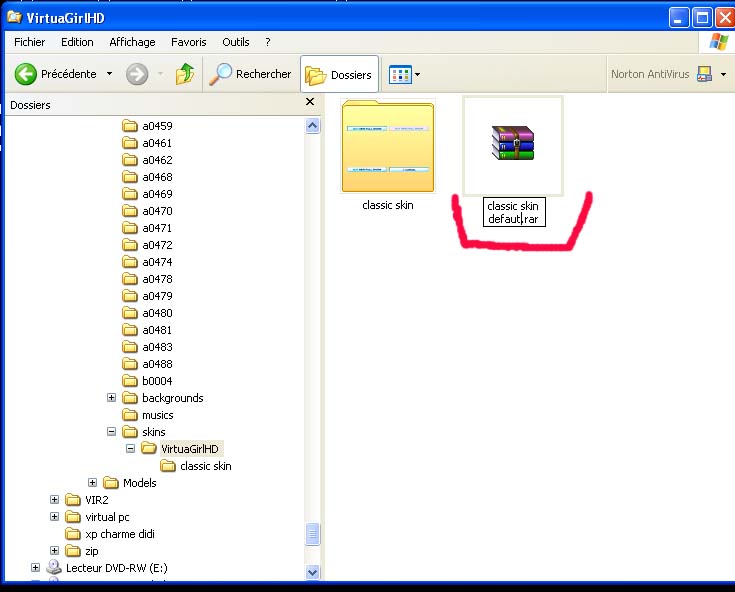Open the Précédente history dropdown arrow
735x592 pixels.
point(109,74)
